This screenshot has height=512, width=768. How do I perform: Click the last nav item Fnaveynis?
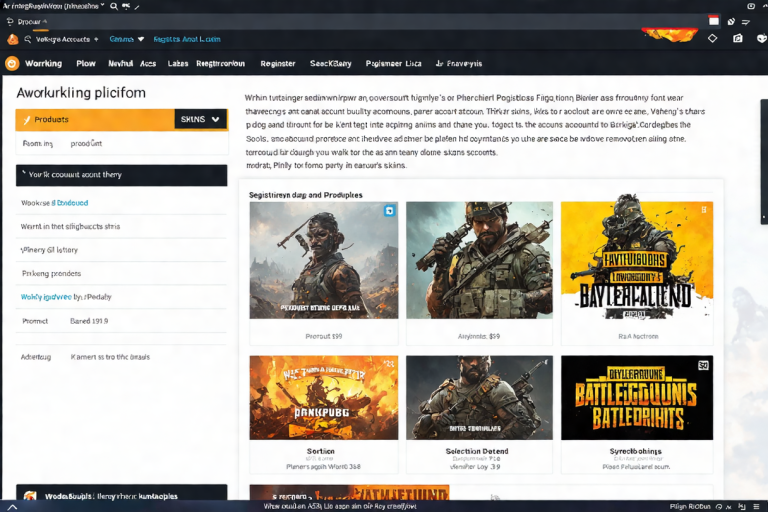[459, 63]
